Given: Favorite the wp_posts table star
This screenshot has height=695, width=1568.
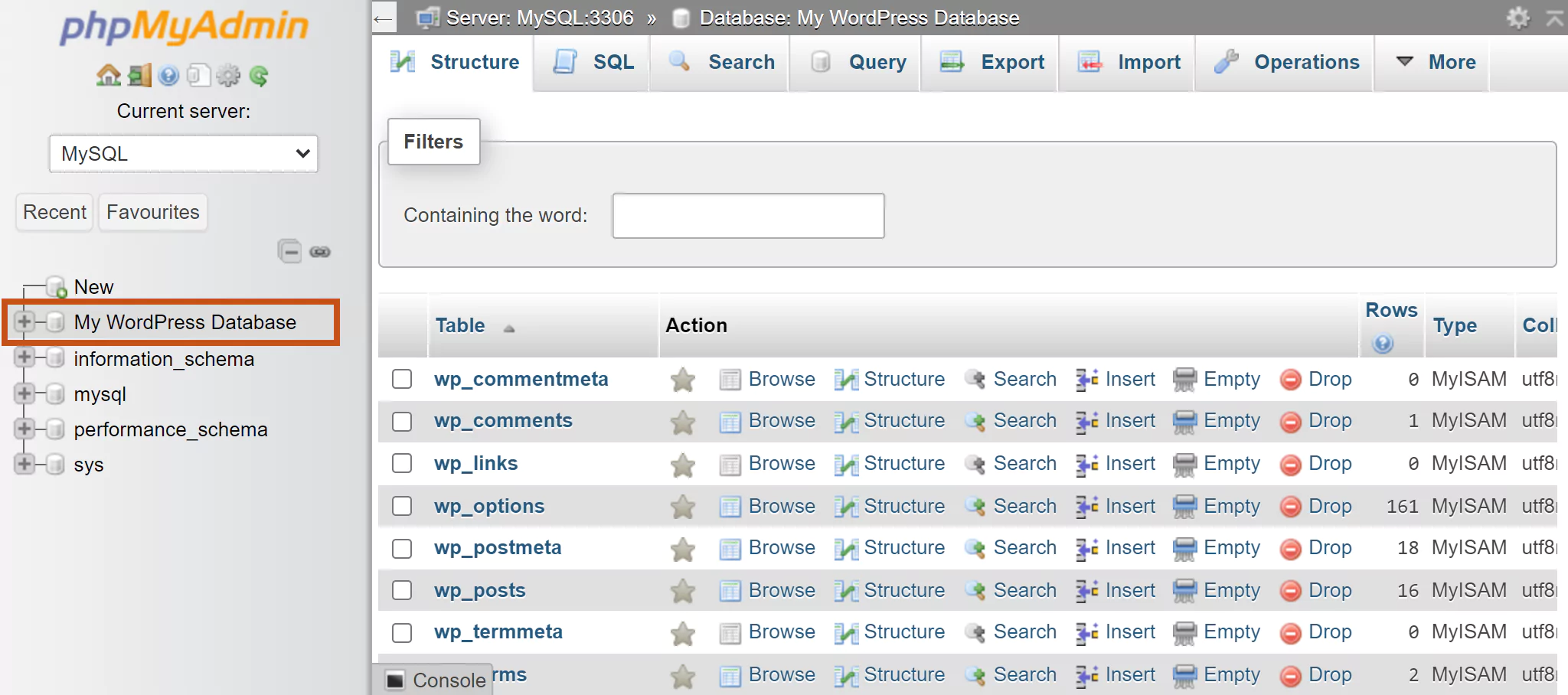Looking at the screenshot, I should coord(682,591).
